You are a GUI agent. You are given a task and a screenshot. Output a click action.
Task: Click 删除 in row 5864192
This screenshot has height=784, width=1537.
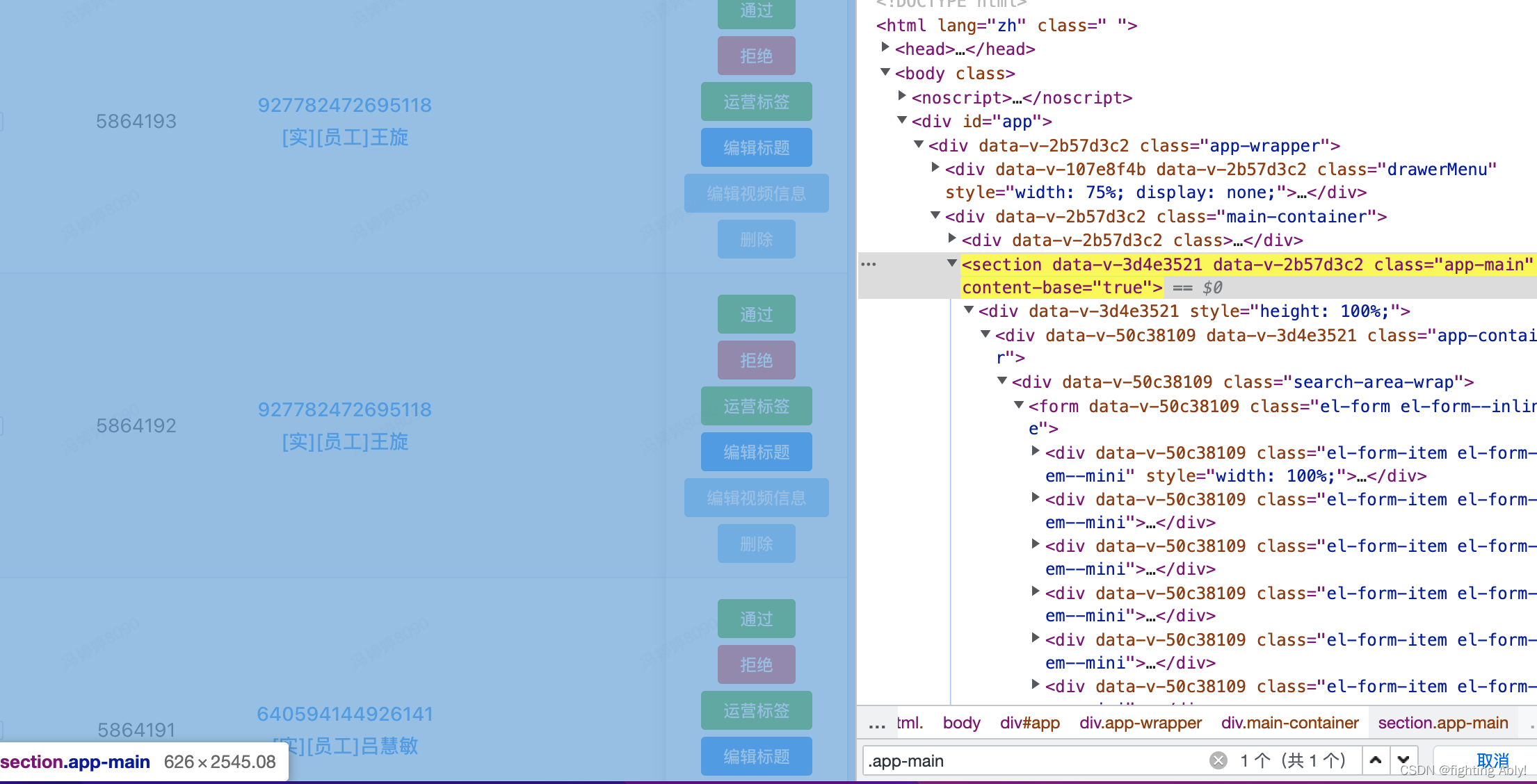click(757, 544)
